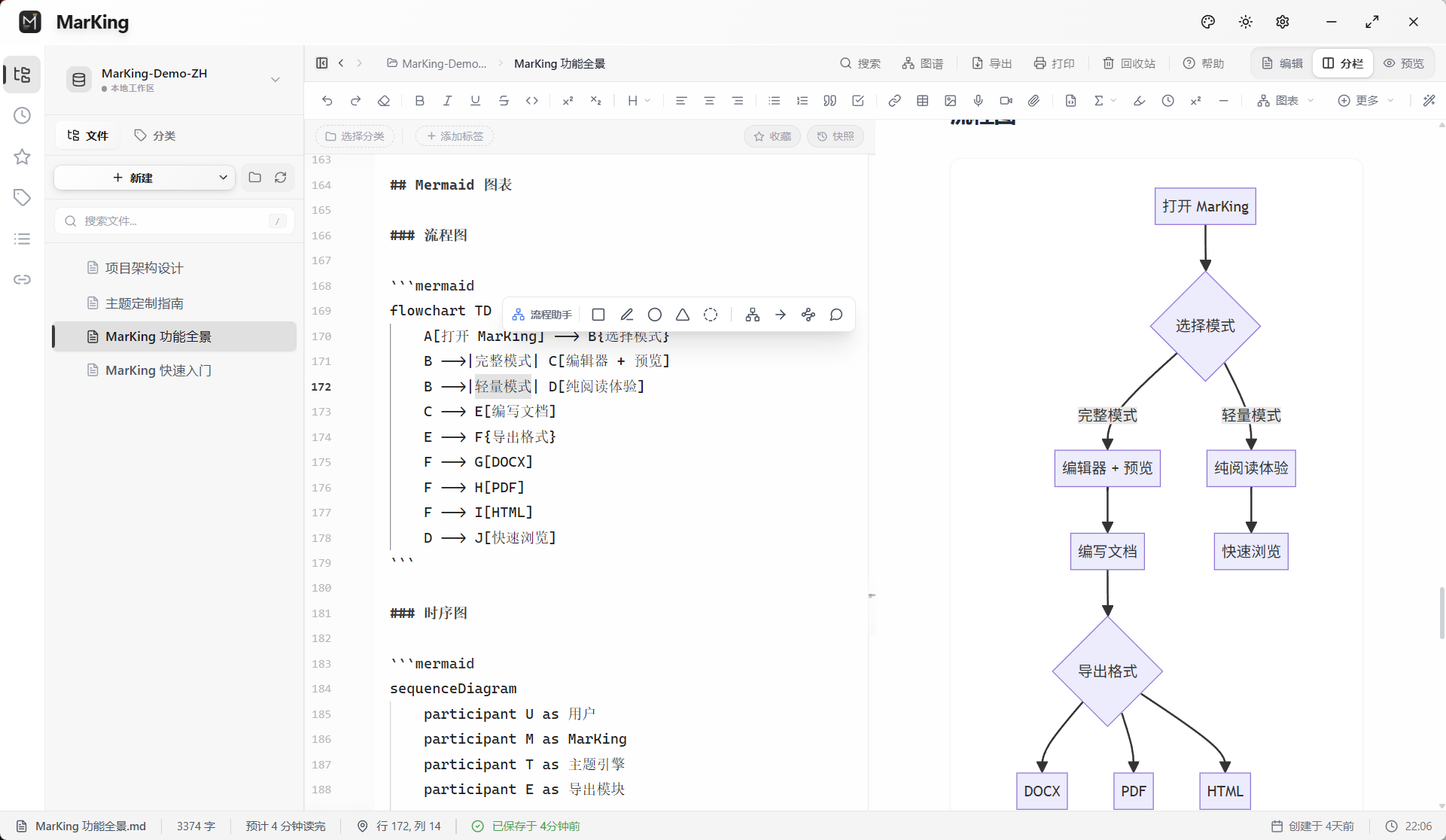
Task: Open the heading level H dropdown
Action: tap(639, 101)
